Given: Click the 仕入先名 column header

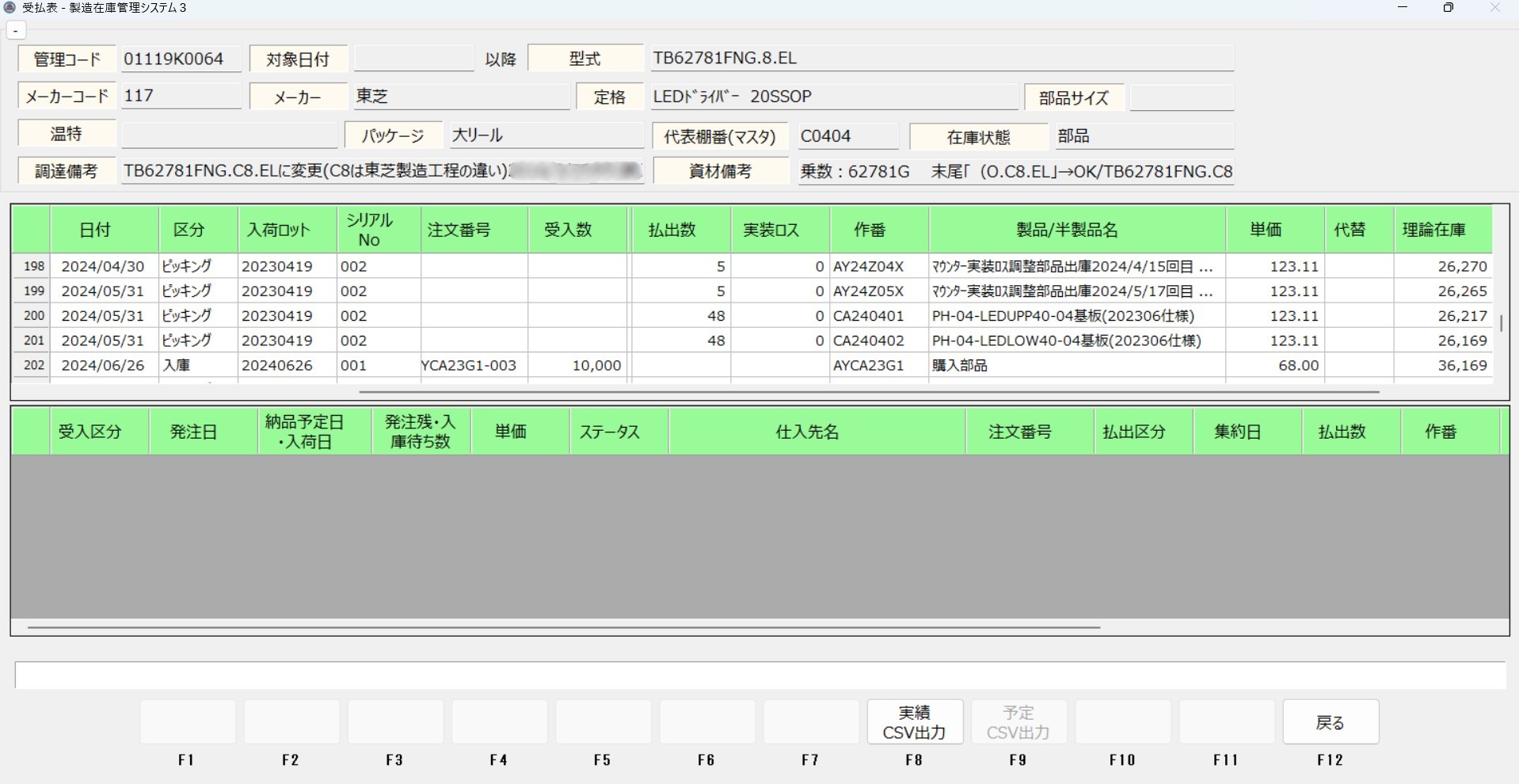Looking at the screenshot, I should tap(807, 432).
